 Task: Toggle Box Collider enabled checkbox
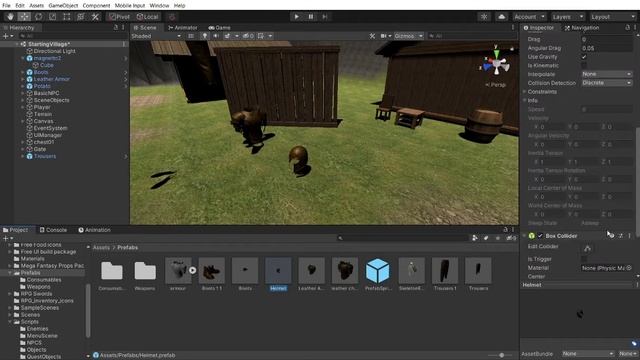540,236
